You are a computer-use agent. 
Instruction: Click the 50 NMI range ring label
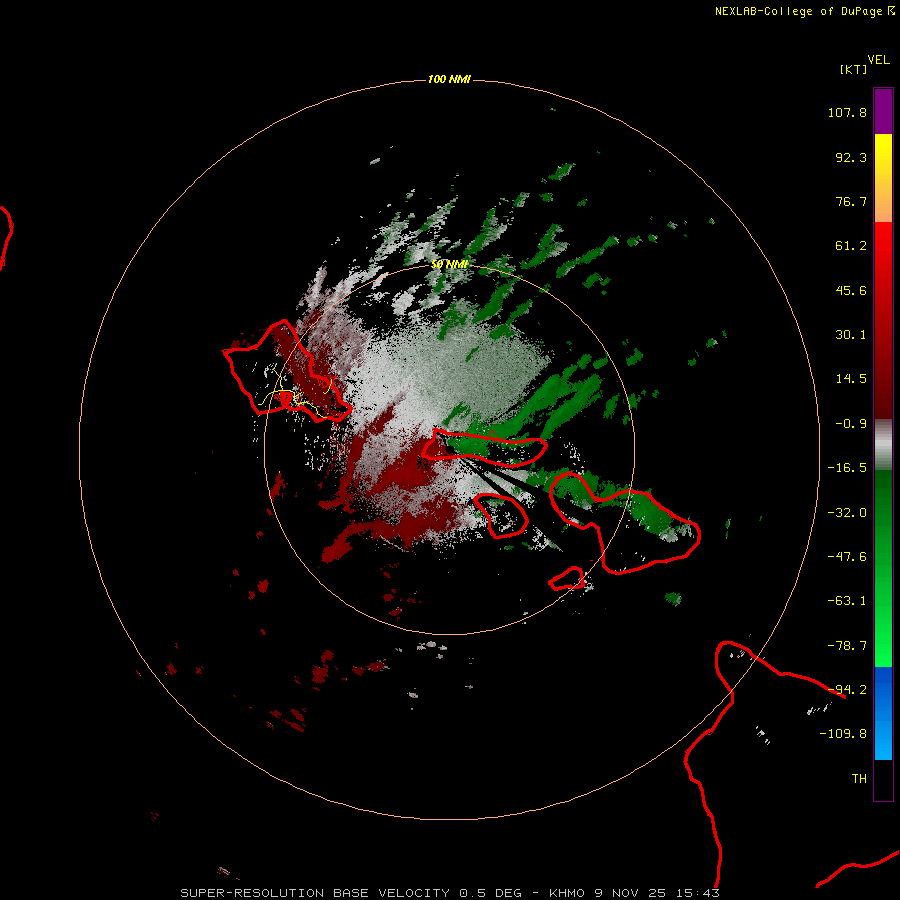449,264
